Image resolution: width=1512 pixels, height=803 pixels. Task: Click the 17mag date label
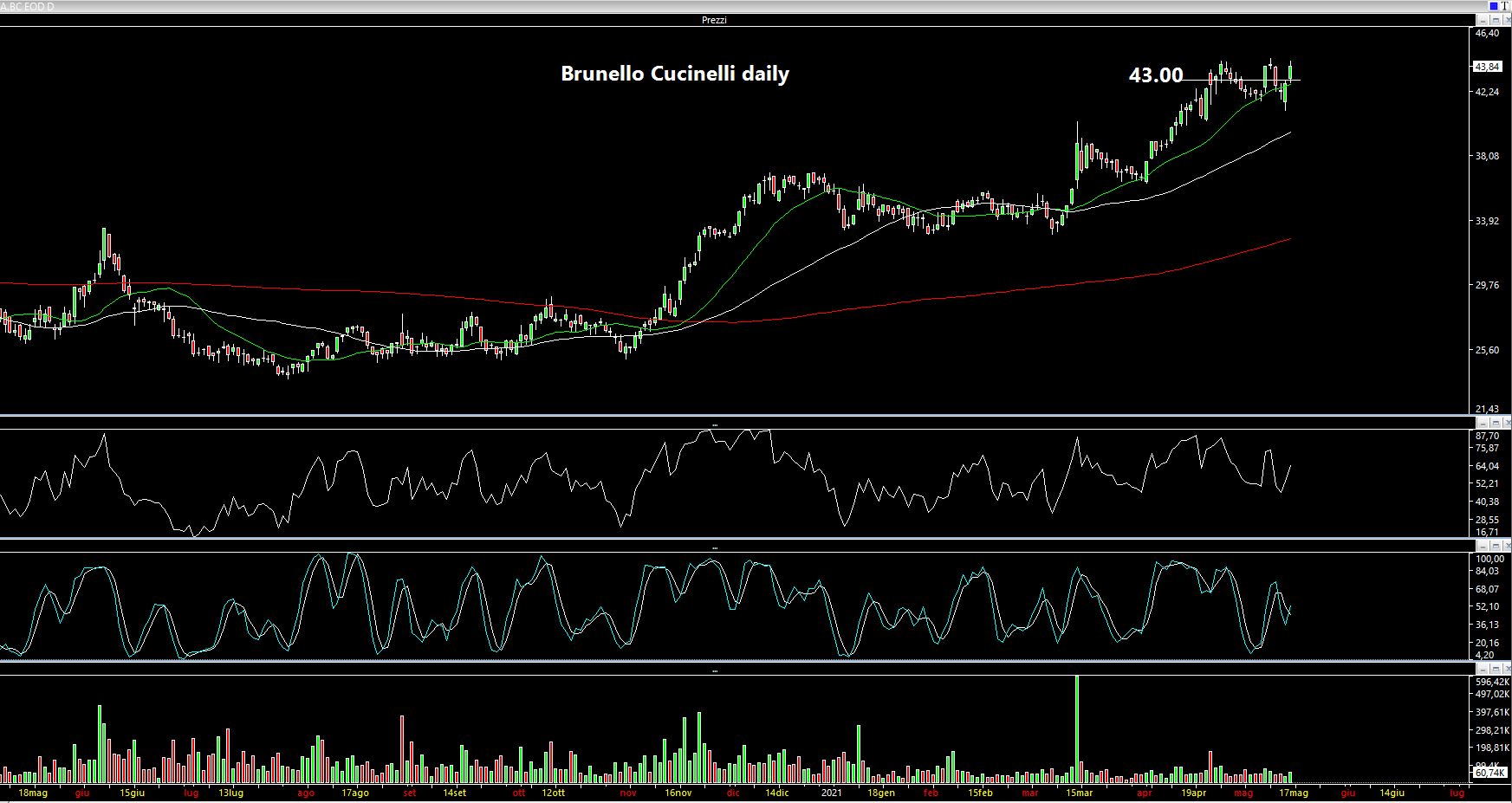1294,793
